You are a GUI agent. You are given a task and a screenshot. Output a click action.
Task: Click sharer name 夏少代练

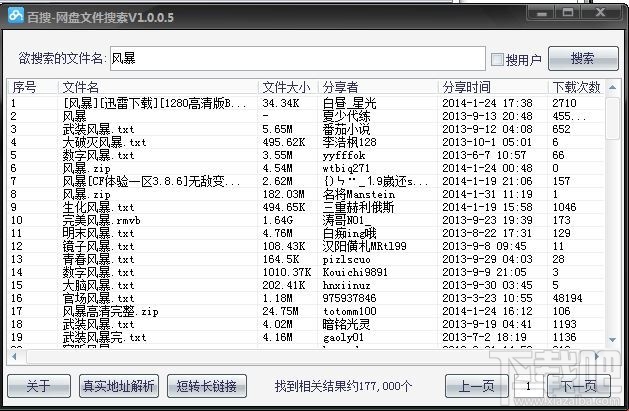(x=347, y=116)
